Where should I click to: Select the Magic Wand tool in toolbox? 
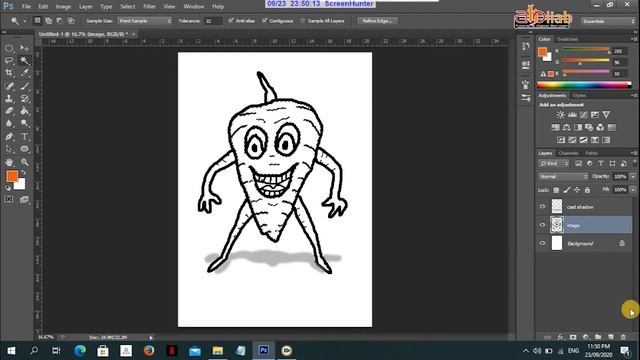point(24,61)
